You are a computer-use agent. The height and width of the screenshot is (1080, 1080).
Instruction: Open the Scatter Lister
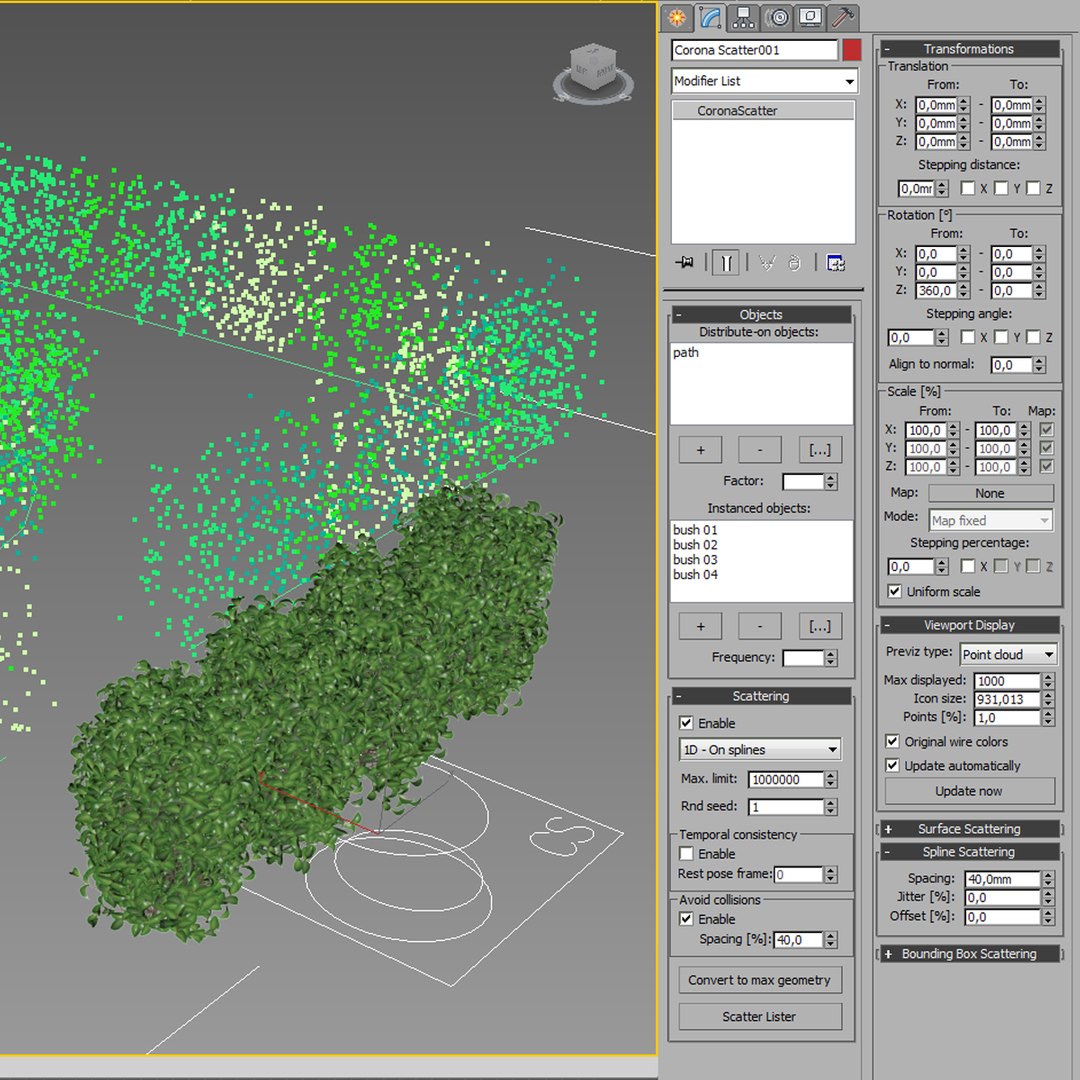(x=760, y=1017)
